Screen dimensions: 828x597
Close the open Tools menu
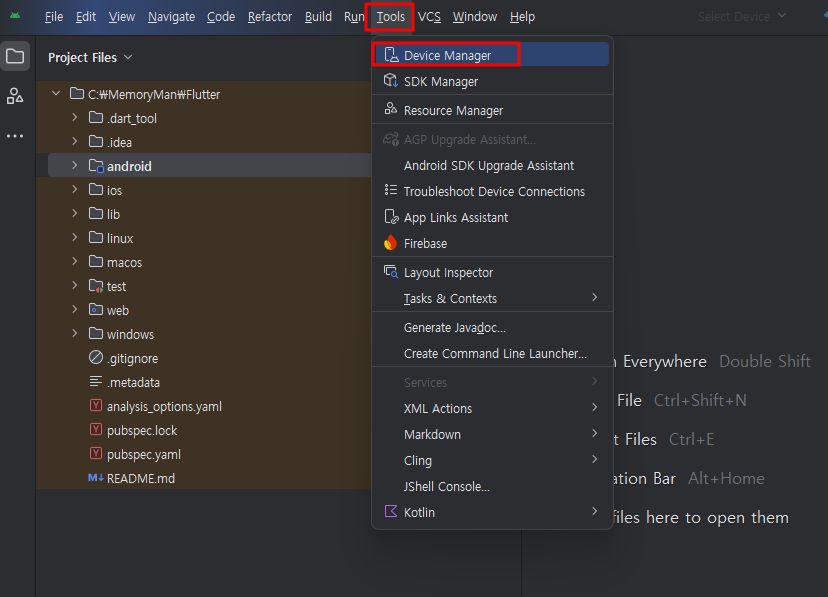pos(390,17)
